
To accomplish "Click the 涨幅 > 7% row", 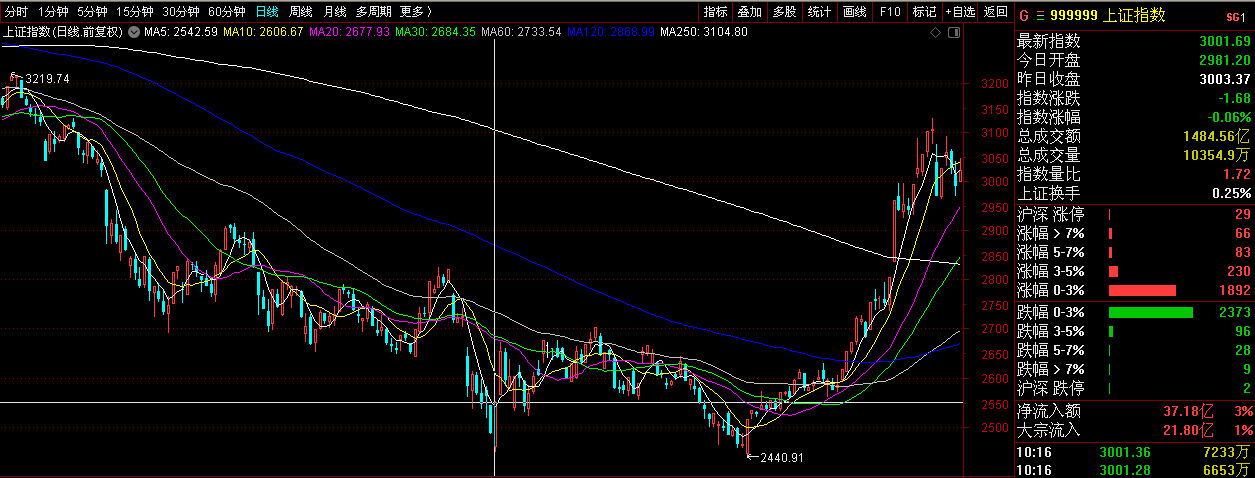I will [1134, 233].
